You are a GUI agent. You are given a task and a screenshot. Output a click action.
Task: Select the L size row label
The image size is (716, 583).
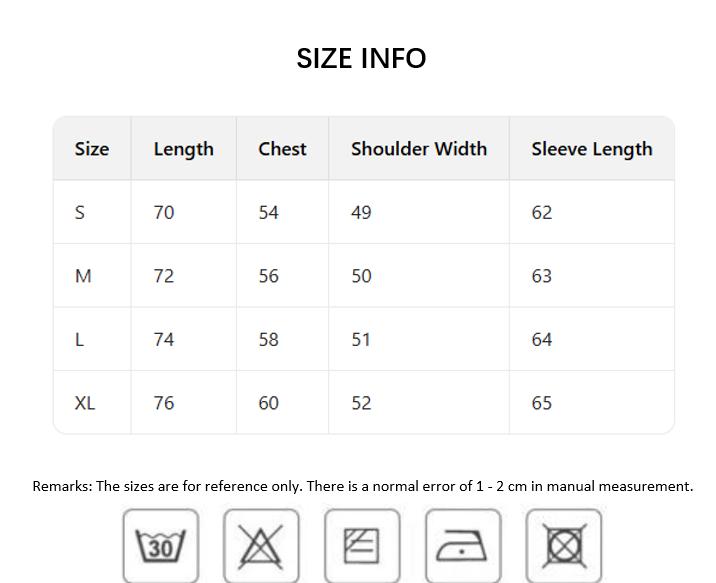[x=79, y=340]
